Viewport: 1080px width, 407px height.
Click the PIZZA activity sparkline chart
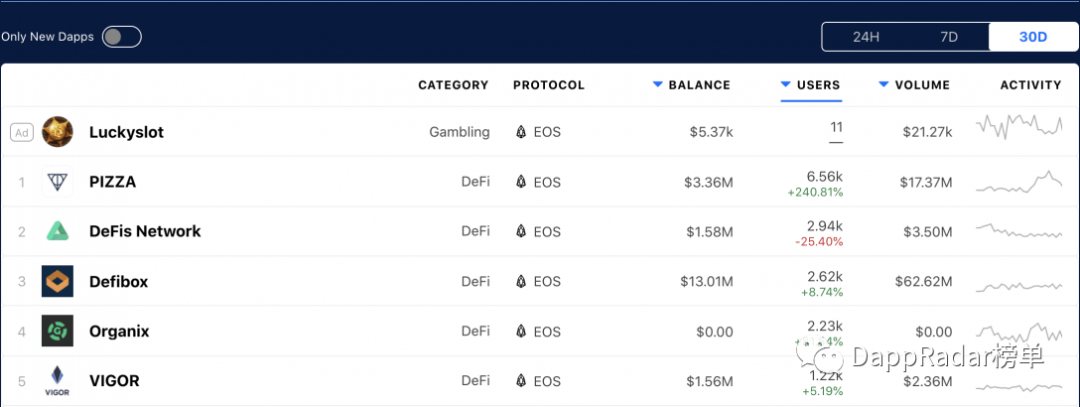click(1019, 182)
